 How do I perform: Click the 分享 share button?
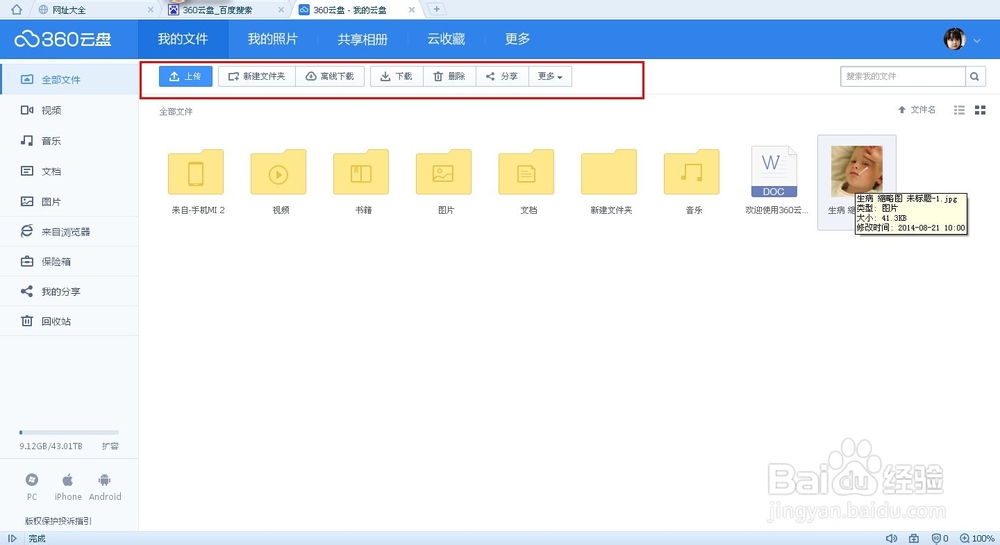point(502,76)
